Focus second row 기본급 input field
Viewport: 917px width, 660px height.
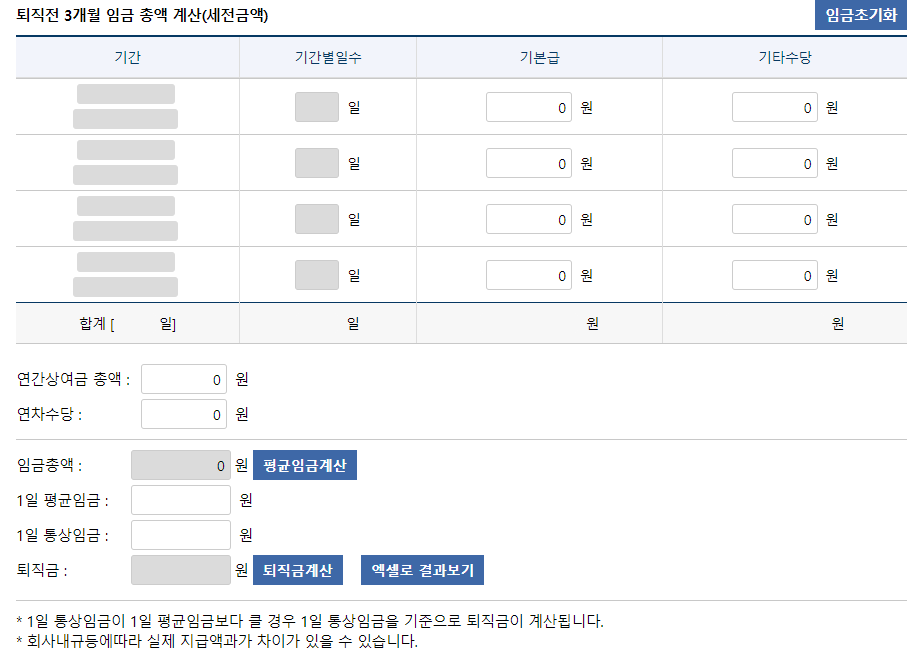coord(529,163)
